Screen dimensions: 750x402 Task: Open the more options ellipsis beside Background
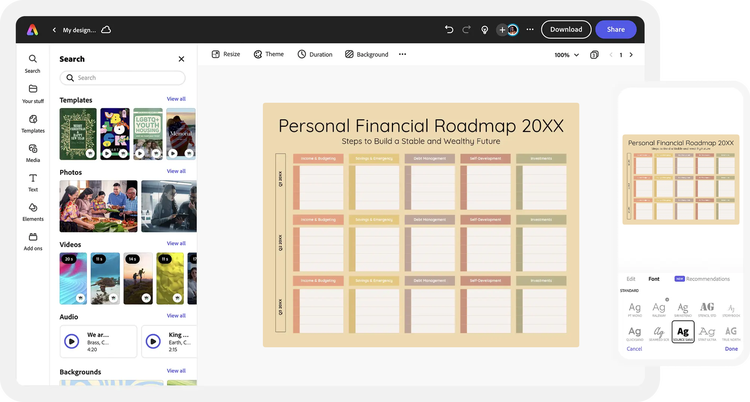coord(402,54)
